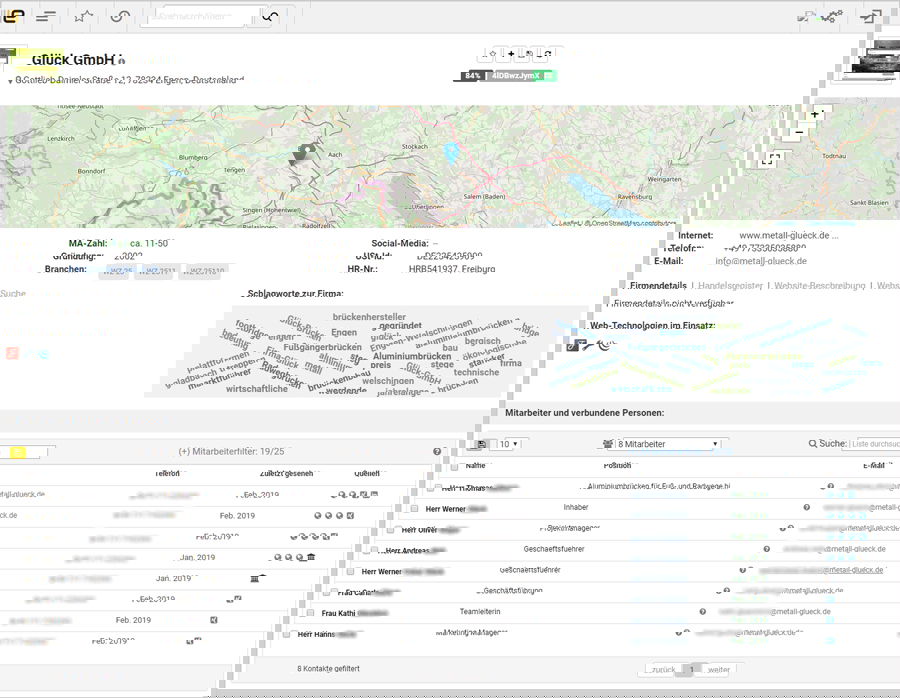Viewport: 900px width, 698px height.
Task: Zoom in on the map
Action: coord(814,115)
